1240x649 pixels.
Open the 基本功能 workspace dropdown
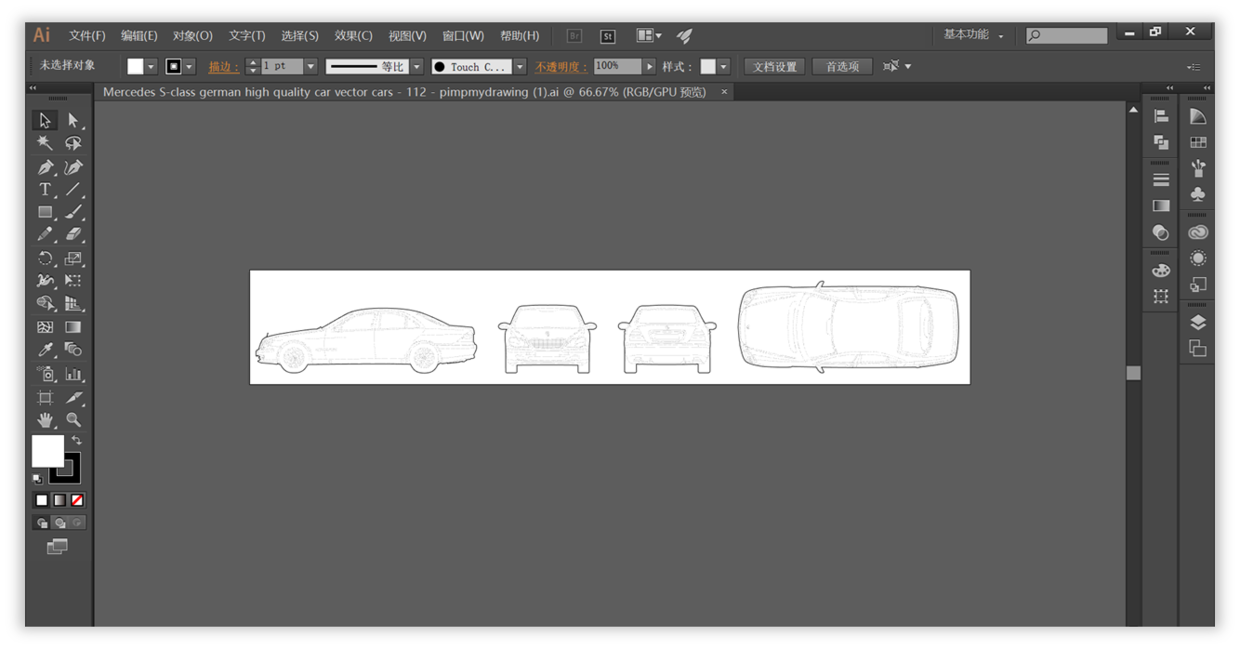pos(973,35)
